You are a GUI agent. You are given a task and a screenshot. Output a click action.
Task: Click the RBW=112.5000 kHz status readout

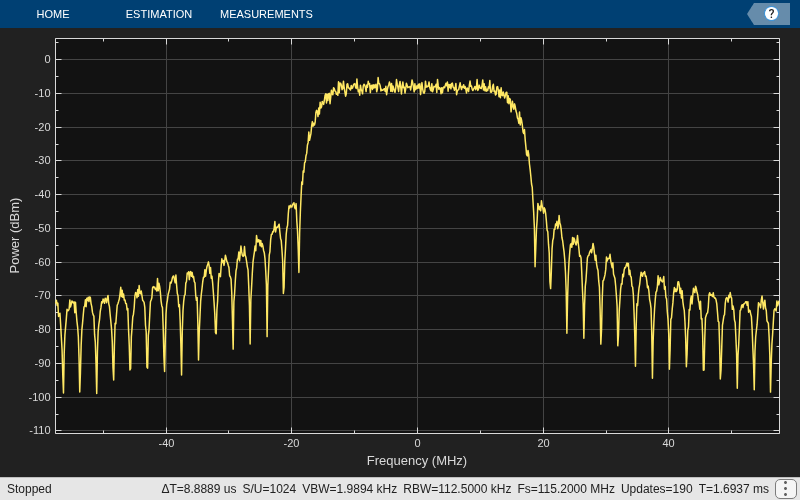[x=457, y=489]
